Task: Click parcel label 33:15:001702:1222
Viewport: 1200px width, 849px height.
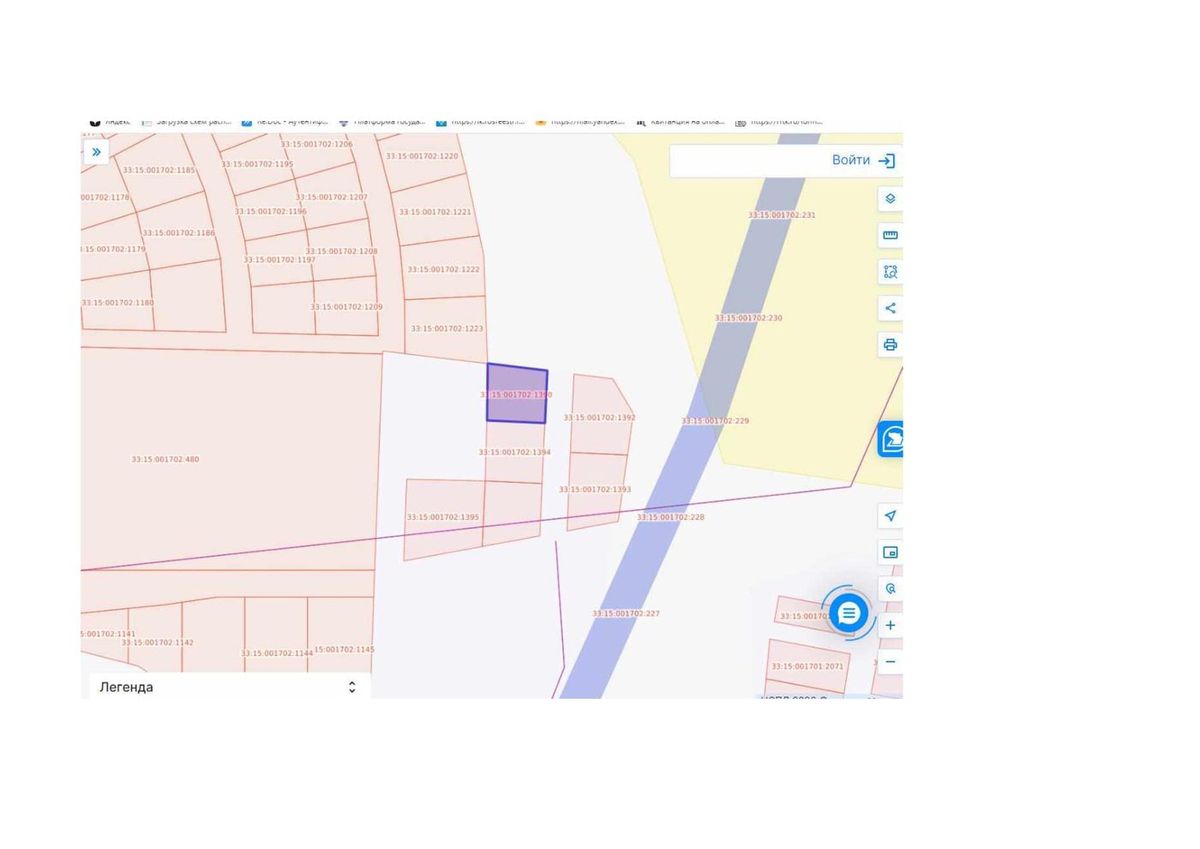Action: point(444,269)
